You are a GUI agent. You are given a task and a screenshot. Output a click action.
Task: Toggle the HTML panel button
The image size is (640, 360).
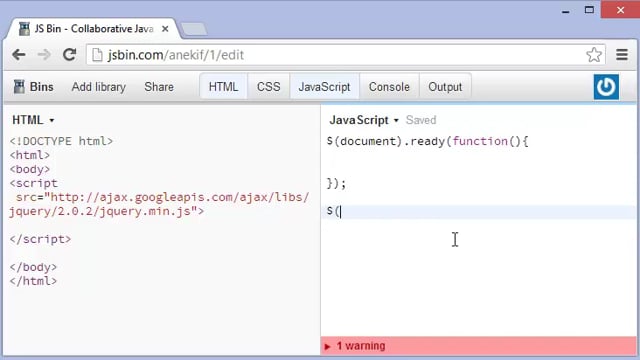(x=223, y=87)
